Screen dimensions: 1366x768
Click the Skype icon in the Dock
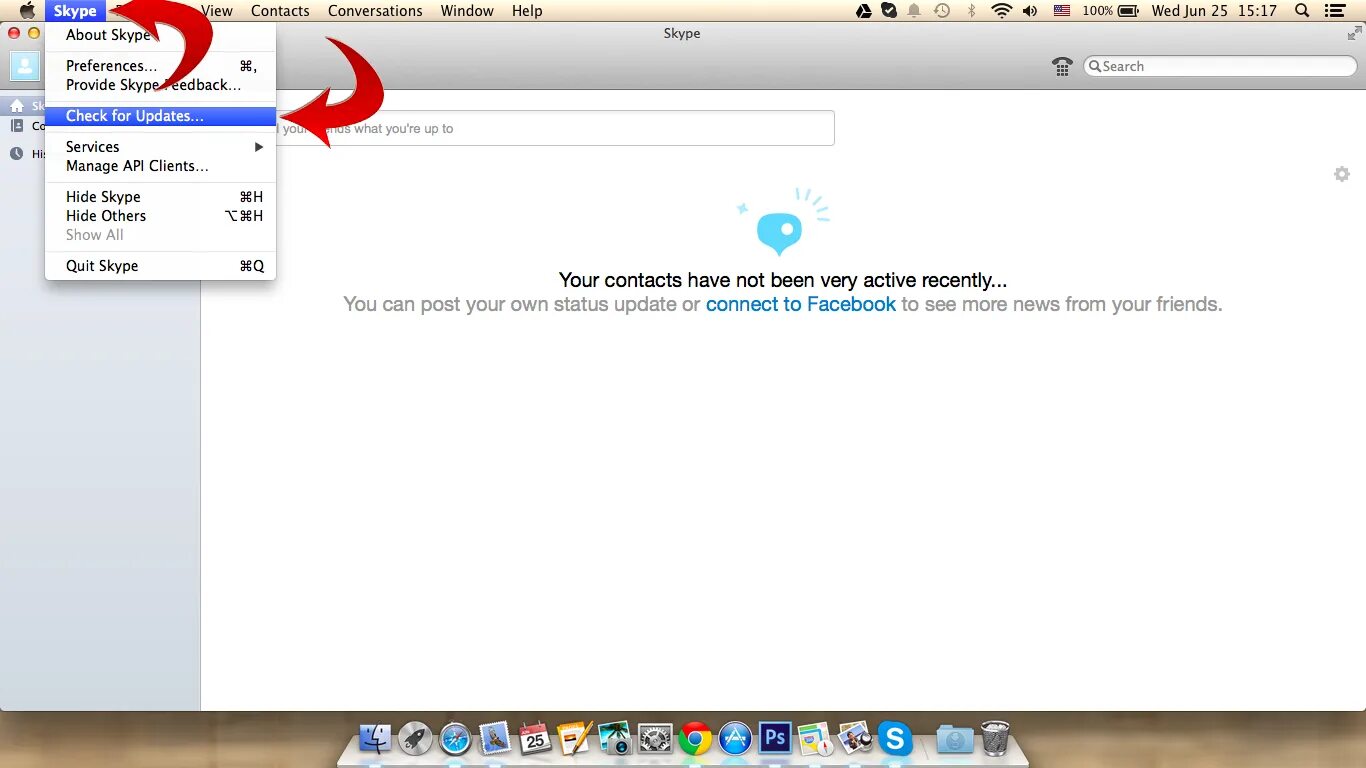[895, 738]
